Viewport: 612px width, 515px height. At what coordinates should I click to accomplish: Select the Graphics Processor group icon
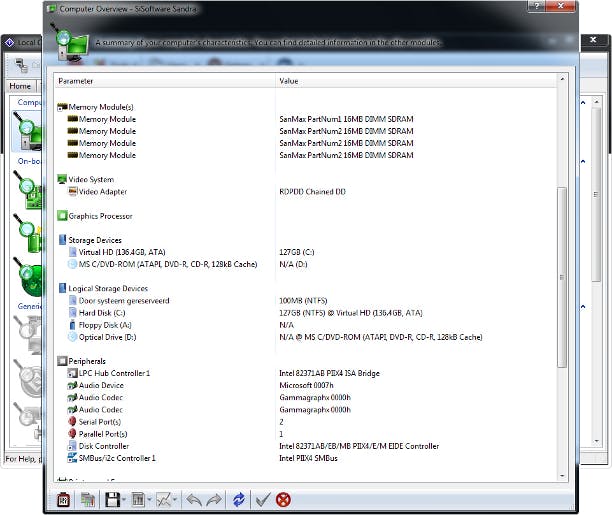tap(62, 216)
